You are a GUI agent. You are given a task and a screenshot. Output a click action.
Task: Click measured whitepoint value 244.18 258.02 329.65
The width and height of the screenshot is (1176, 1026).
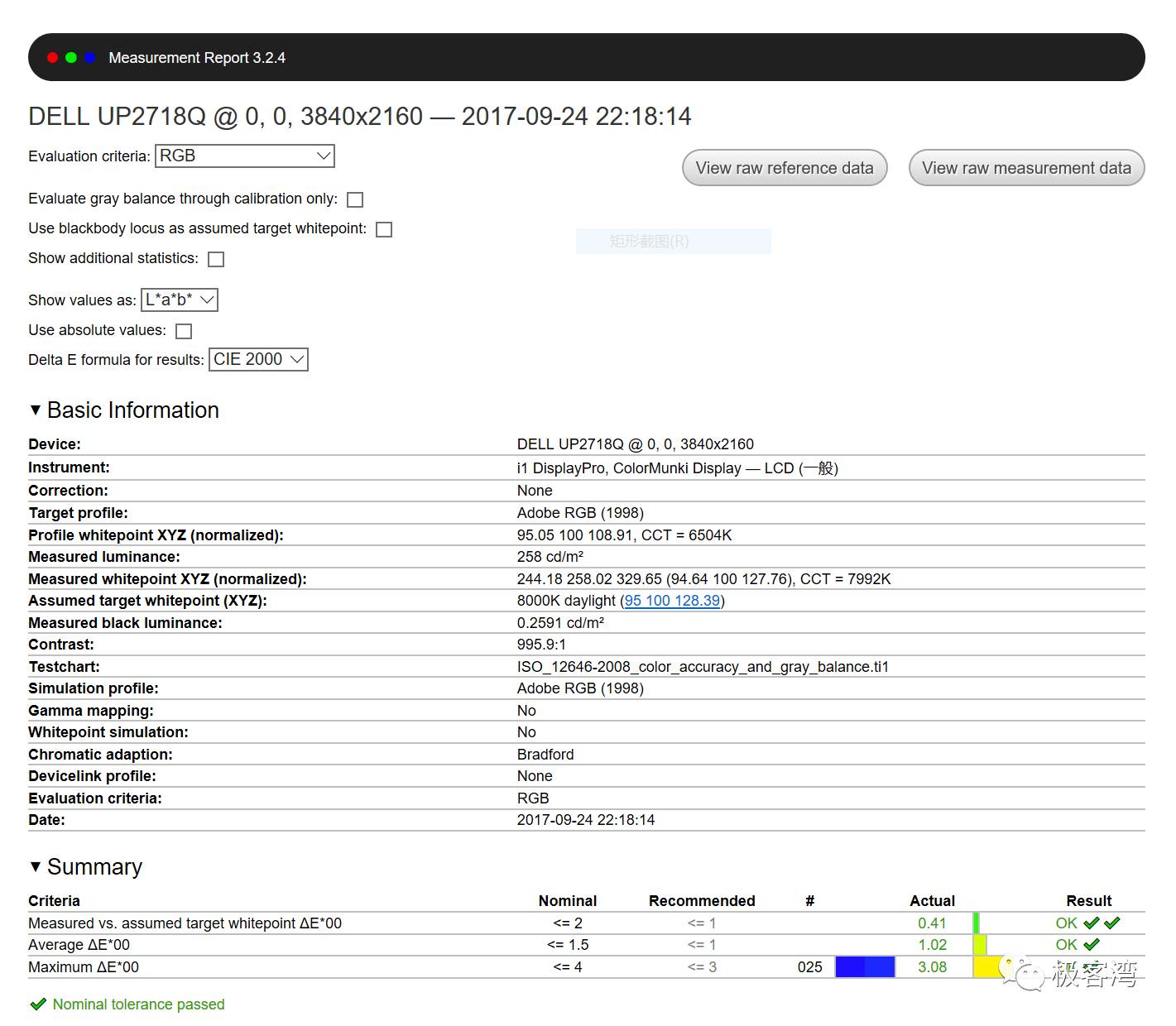704,579
